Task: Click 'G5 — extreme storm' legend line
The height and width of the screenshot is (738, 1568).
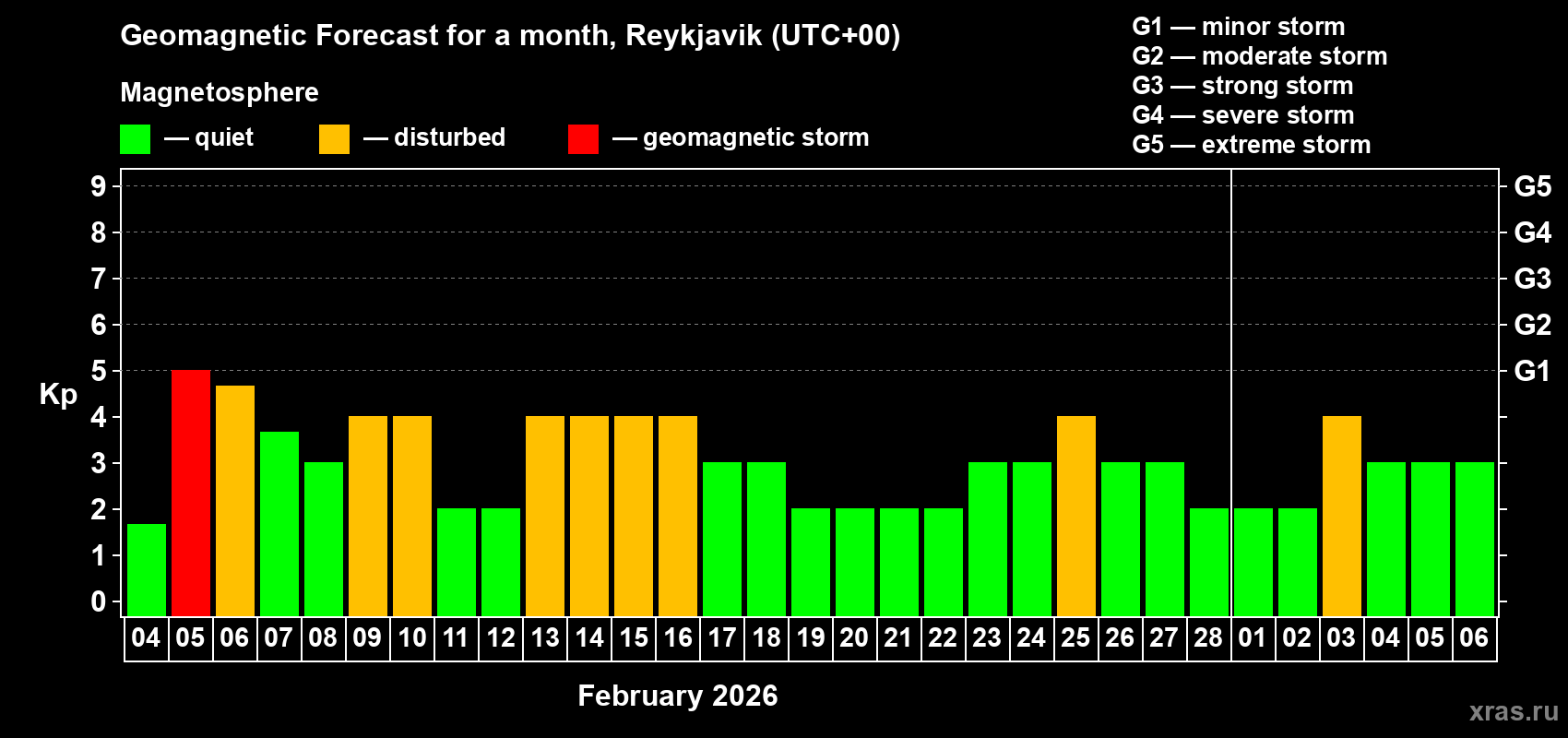Action: point(1252,145)
